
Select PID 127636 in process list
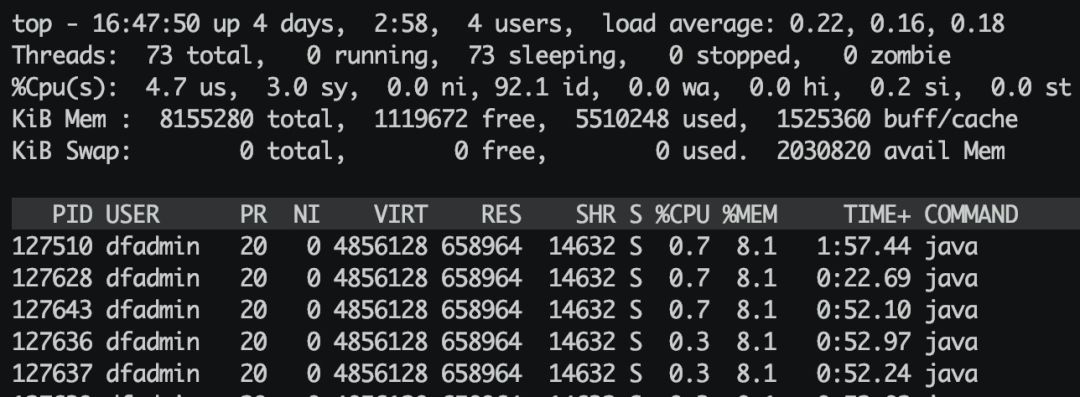[x=52, y=342]
